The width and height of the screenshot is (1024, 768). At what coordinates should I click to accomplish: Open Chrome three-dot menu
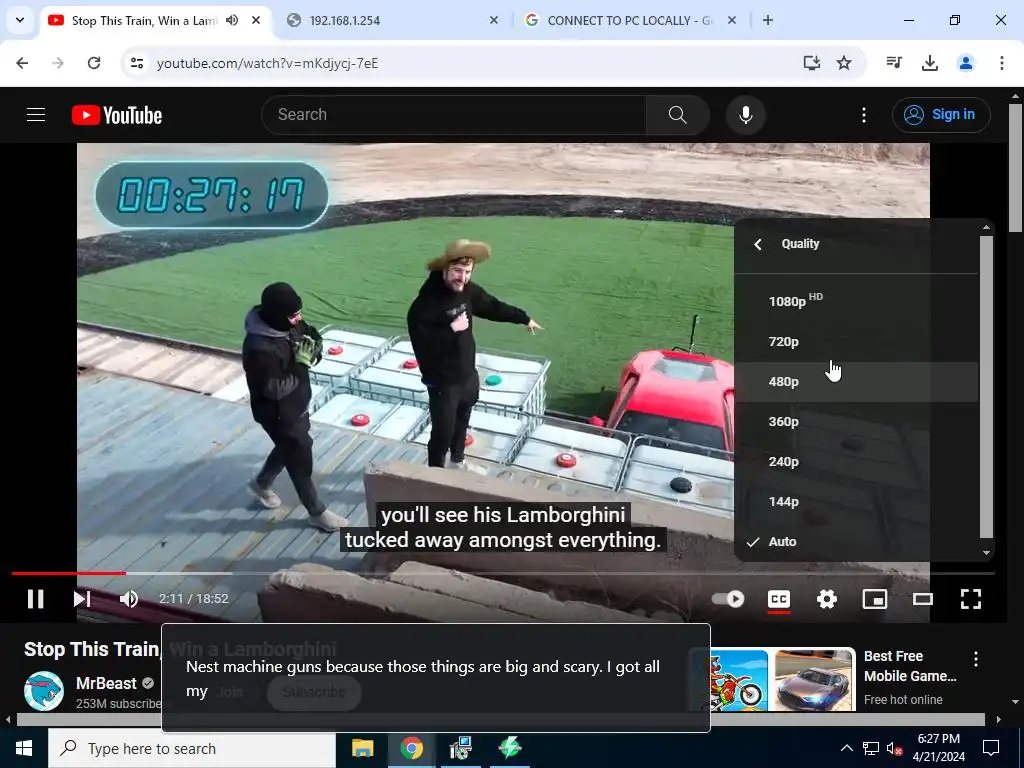[x=1001, y=63]
